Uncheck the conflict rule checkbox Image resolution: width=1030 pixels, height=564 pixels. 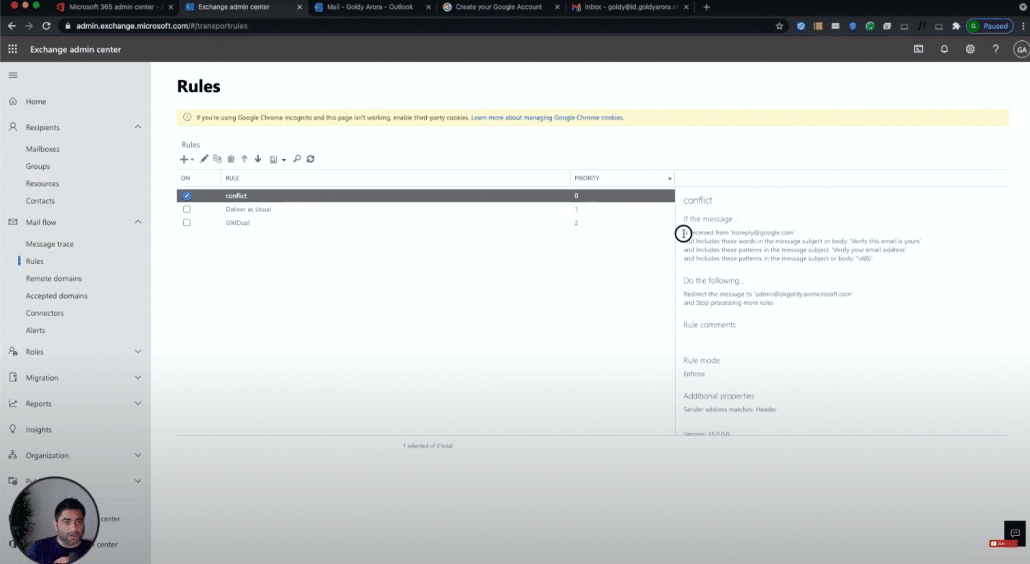187,196
